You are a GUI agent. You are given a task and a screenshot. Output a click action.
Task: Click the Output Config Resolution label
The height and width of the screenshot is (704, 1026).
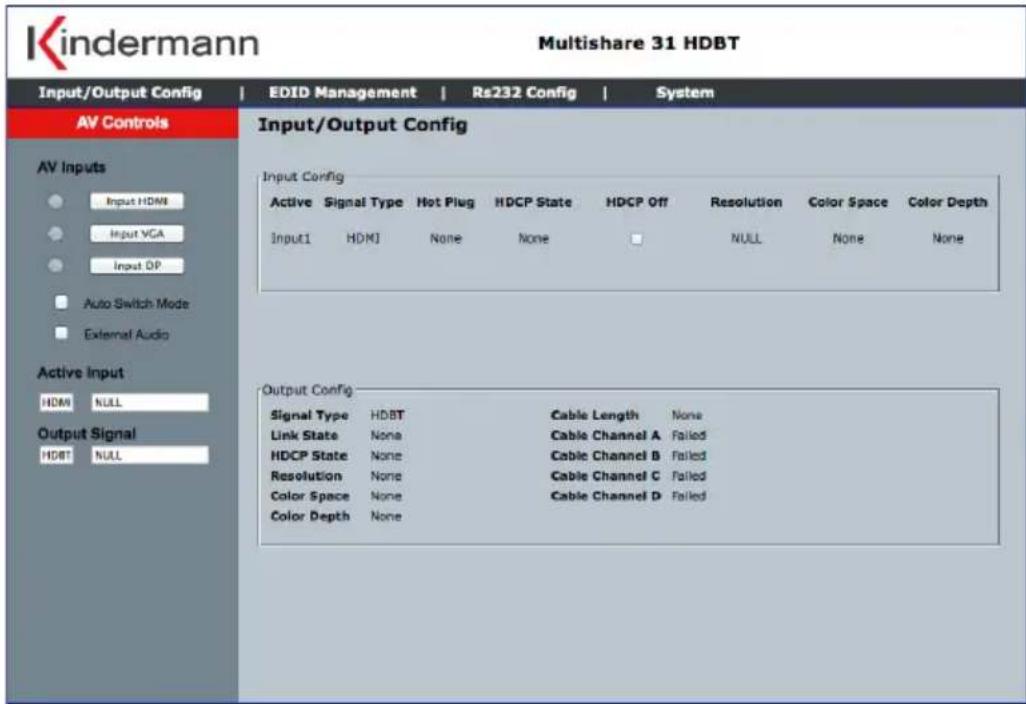click(306, 476)
